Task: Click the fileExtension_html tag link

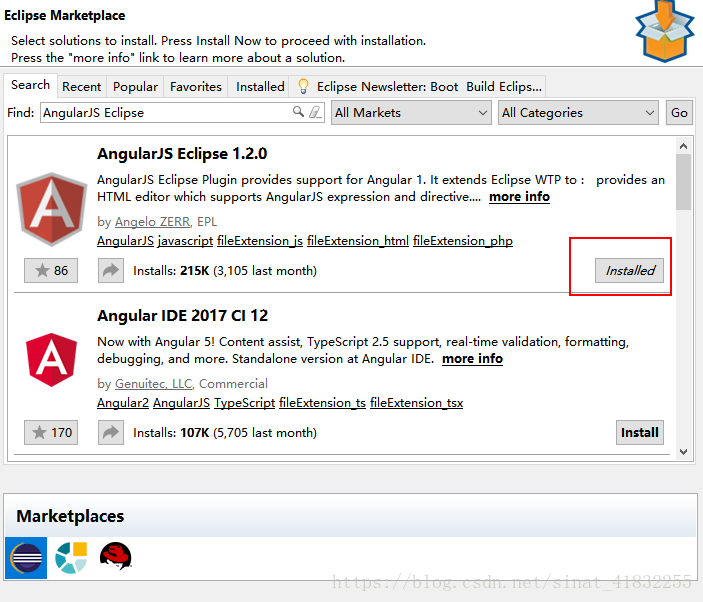Action: pos(358,241)
